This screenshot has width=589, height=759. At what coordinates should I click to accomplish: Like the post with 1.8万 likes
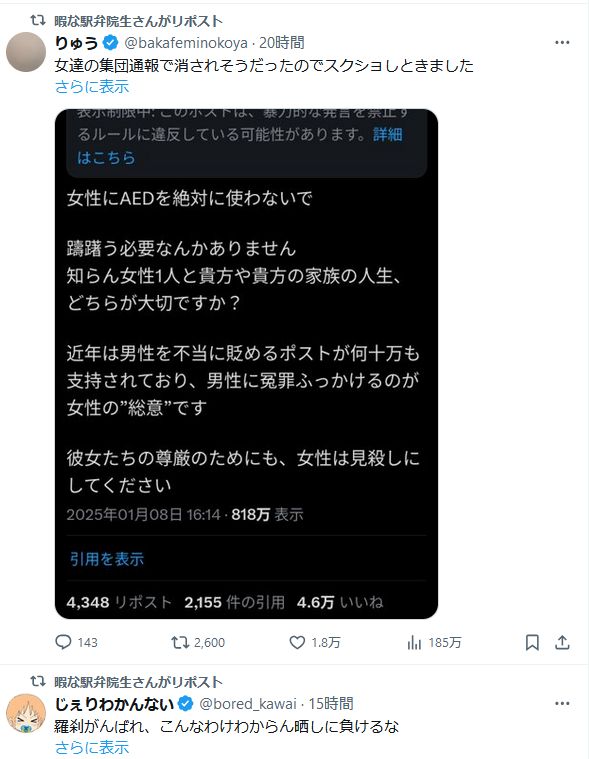[x=297, y=642]
